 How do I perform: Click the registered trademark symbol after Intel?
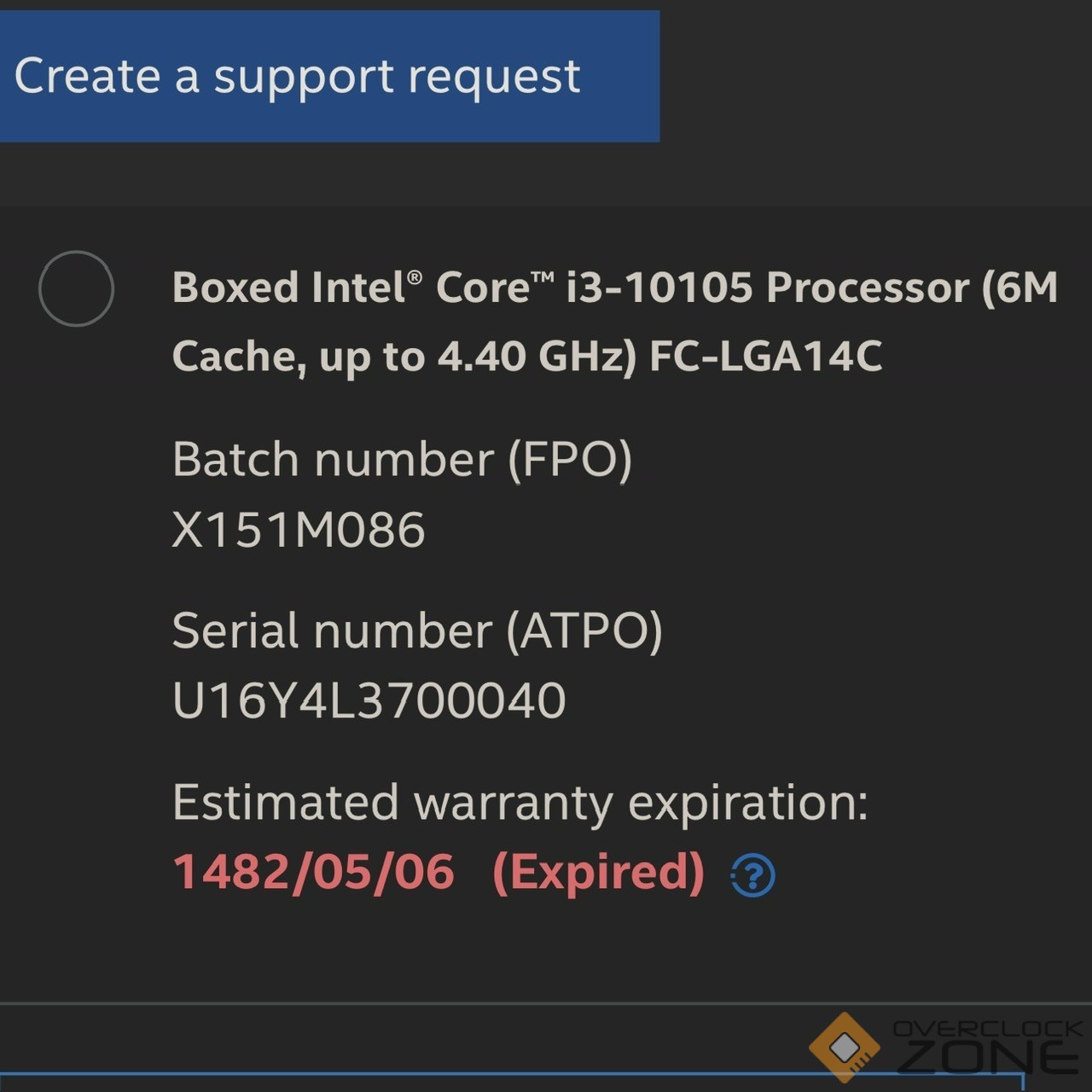tap(415, 277)
